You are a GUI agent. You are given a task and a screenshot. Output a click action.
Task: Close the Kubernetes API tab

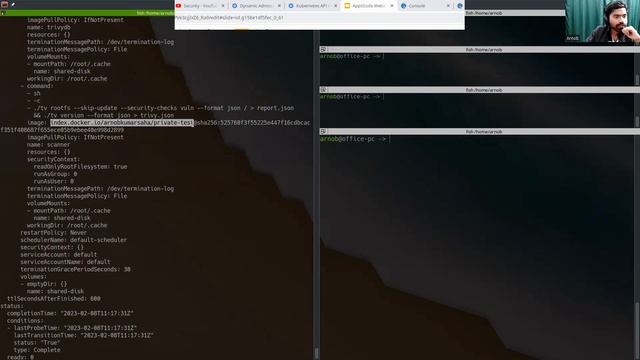pyautogui.click(x=336, y=6)
